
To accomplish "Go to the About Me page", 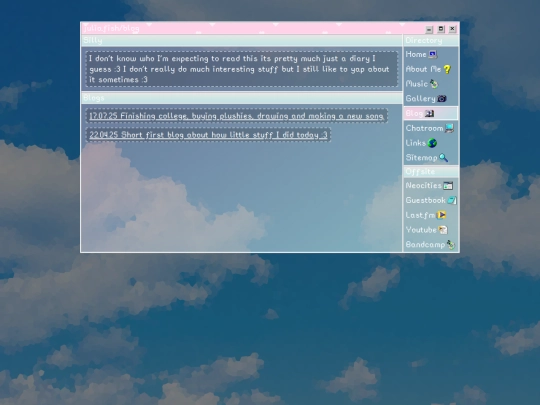I will tap(423, 69).
